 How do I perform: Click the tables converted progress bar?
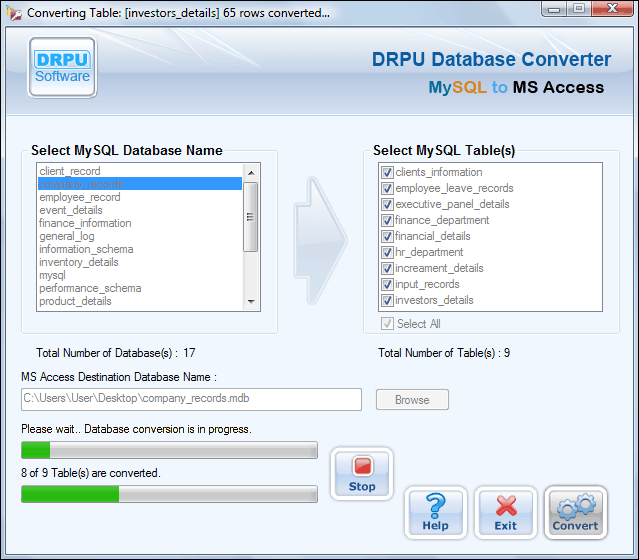click(x=169, y=494)
